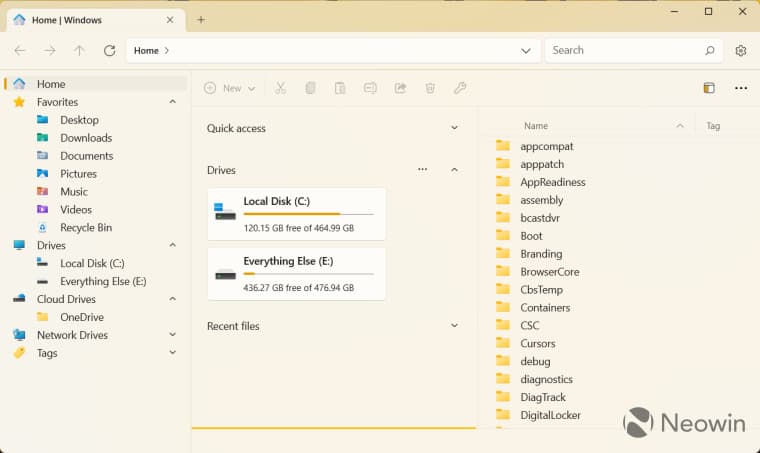Select Downloads in the sidebar
The height and width of the screenshot is (453, 760).
click(x=86, y=138)
